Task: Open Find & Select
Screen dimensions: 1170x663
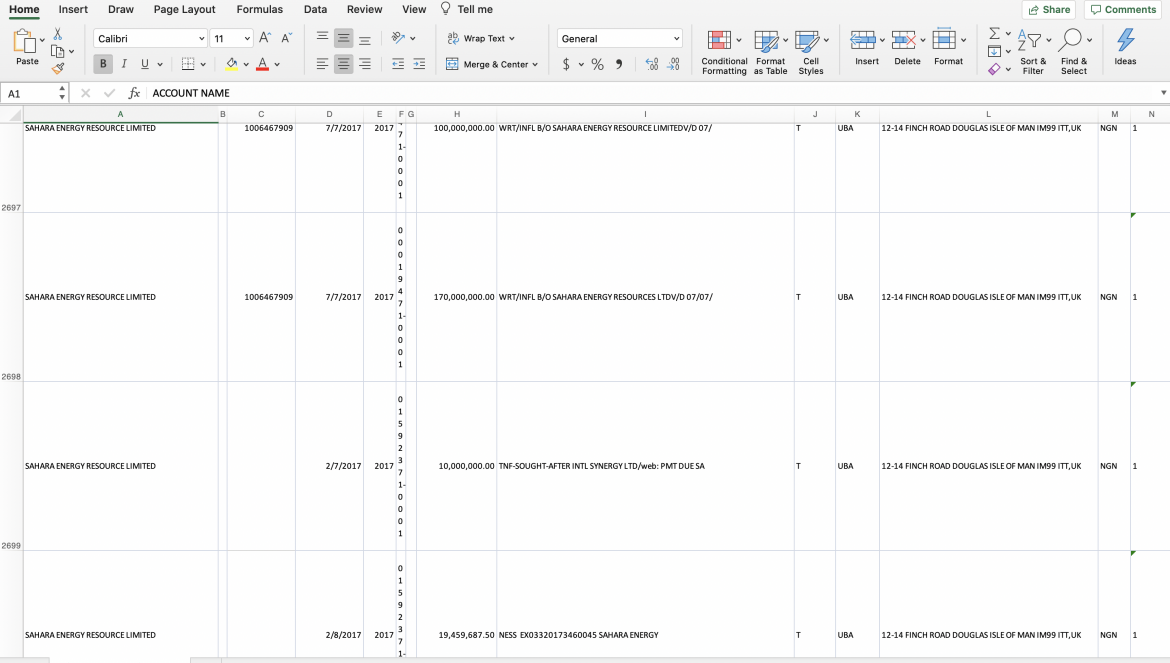Action: click(1074, 52)
